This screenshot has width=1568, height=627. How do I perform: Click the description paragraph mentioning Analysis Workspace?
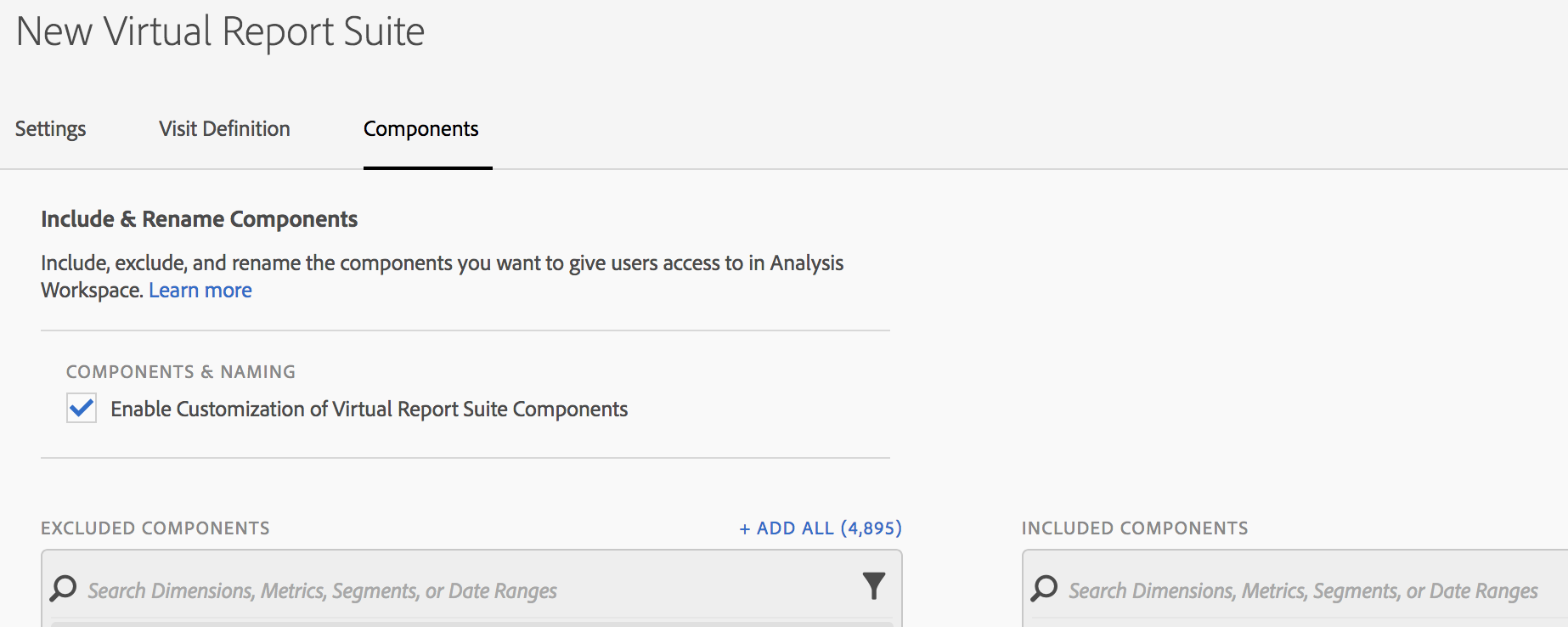coord(442,263)
